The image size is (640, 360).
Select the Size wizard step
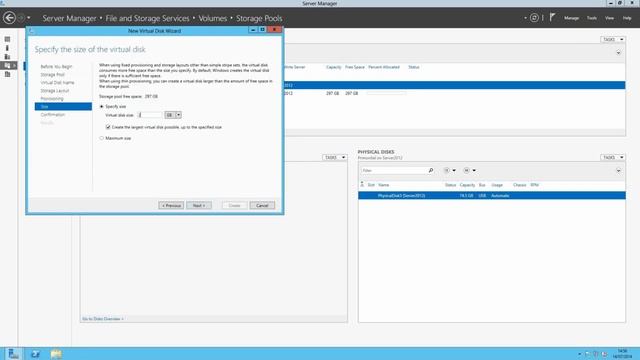click(x=63, y=107)
